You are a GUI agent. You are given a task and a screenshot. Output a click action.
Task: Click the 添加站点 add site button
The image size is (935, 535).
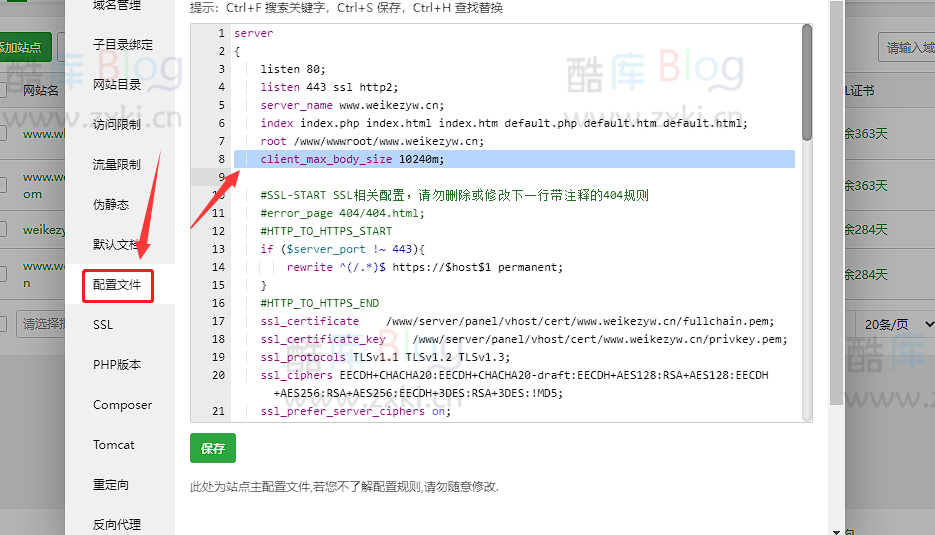coord(22,47)
